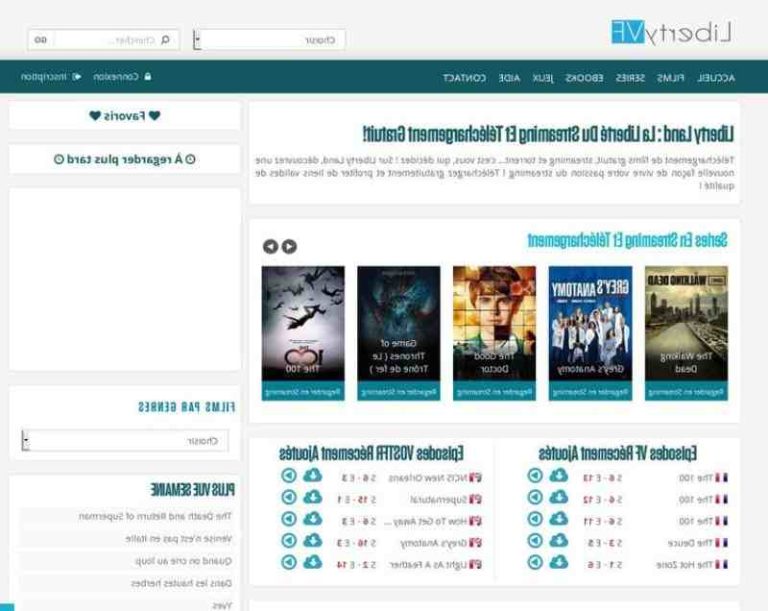
Task: Open the Grey's Anatomy poster thumbnail
Action: pos(590,323)
